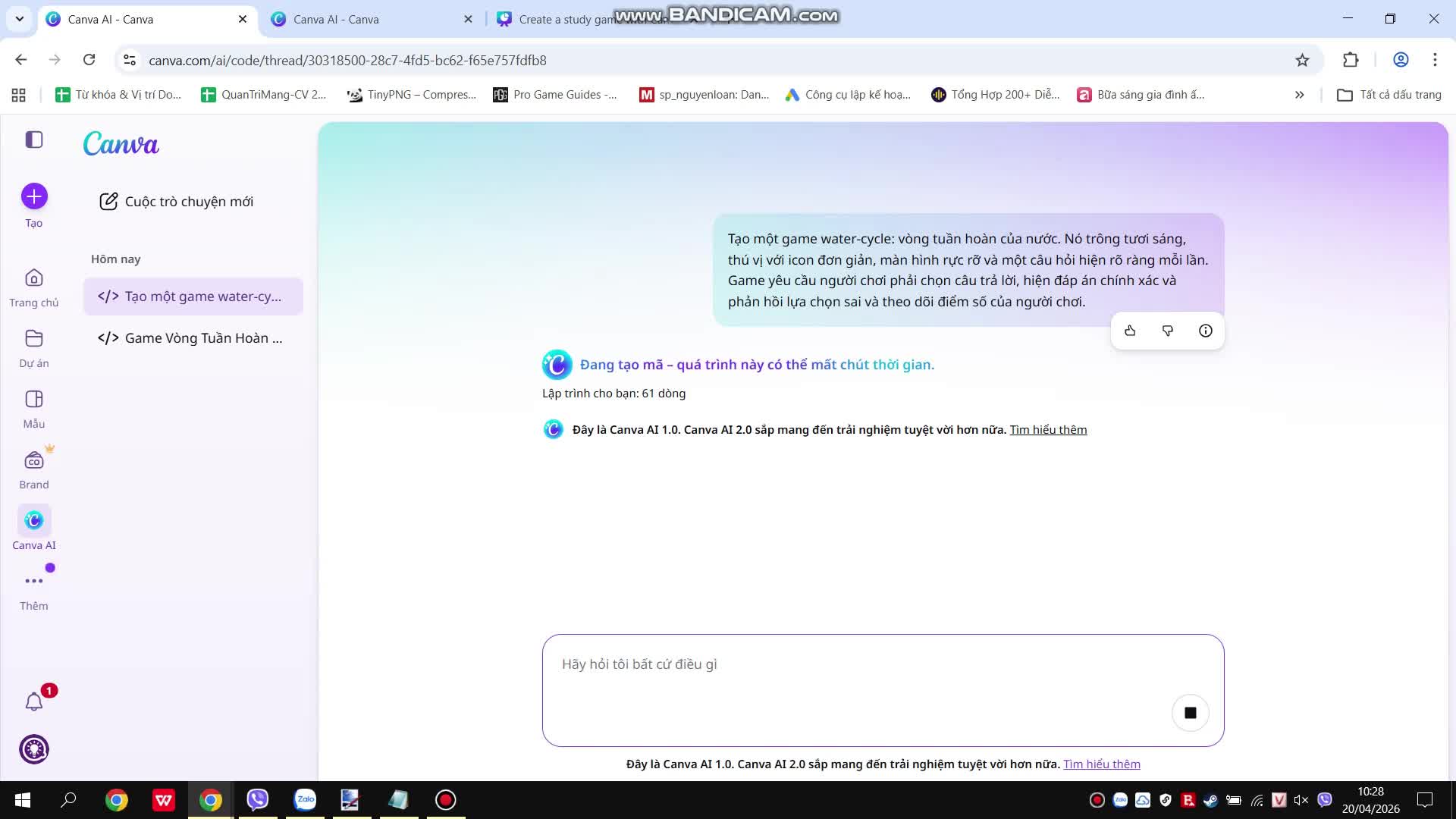The height and width of the screenshot is (819, 1456).
Task: Select Canva AI sidebar icon
Action: (x=34, y=520)
